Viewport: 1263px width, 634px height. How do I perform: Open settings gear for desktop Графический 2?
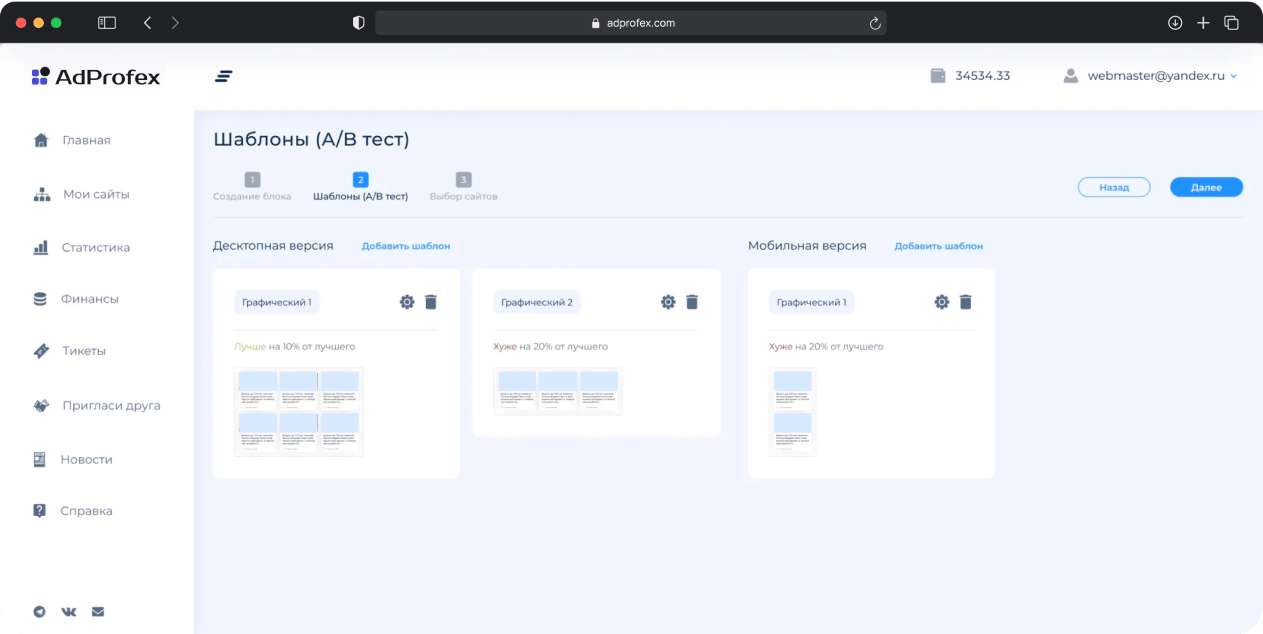[668, 302]
